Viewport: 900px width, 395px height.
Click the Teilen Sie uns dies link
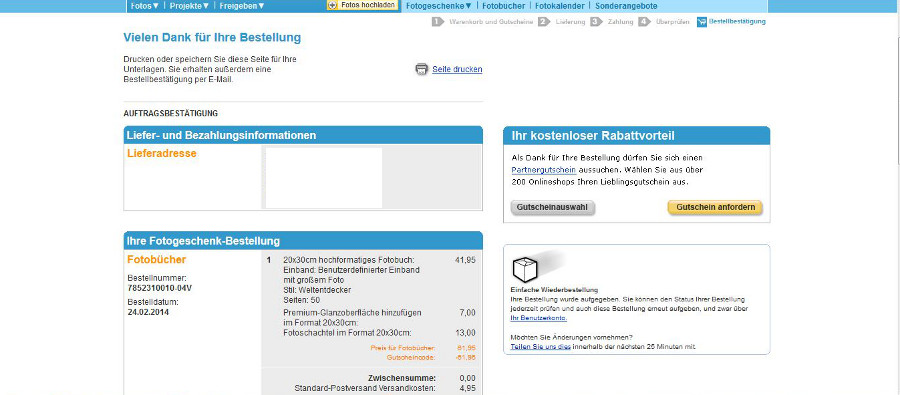540,347
